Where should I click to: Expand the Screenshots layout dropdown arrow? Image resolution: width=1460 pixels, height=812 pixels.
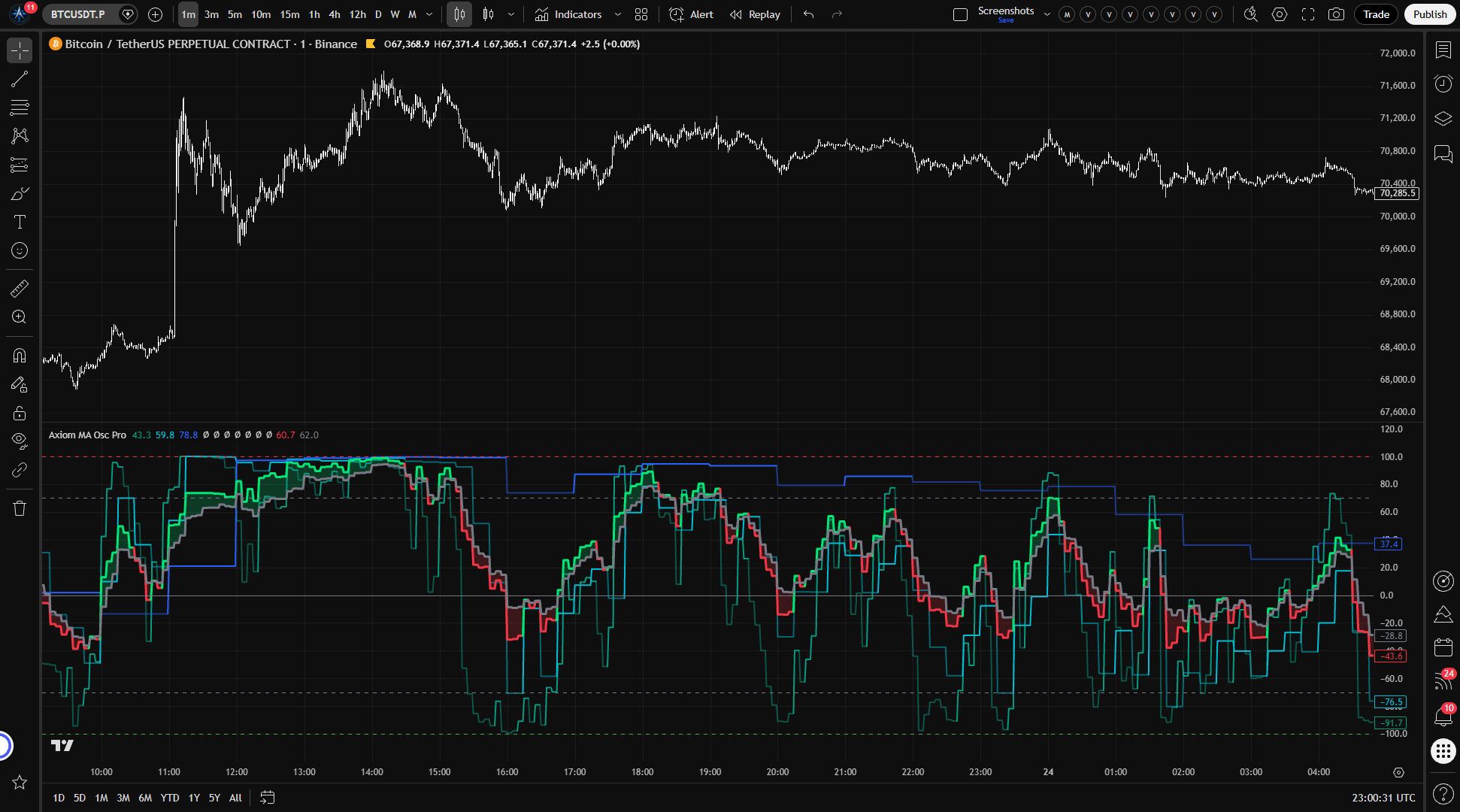coord(1047,14)
